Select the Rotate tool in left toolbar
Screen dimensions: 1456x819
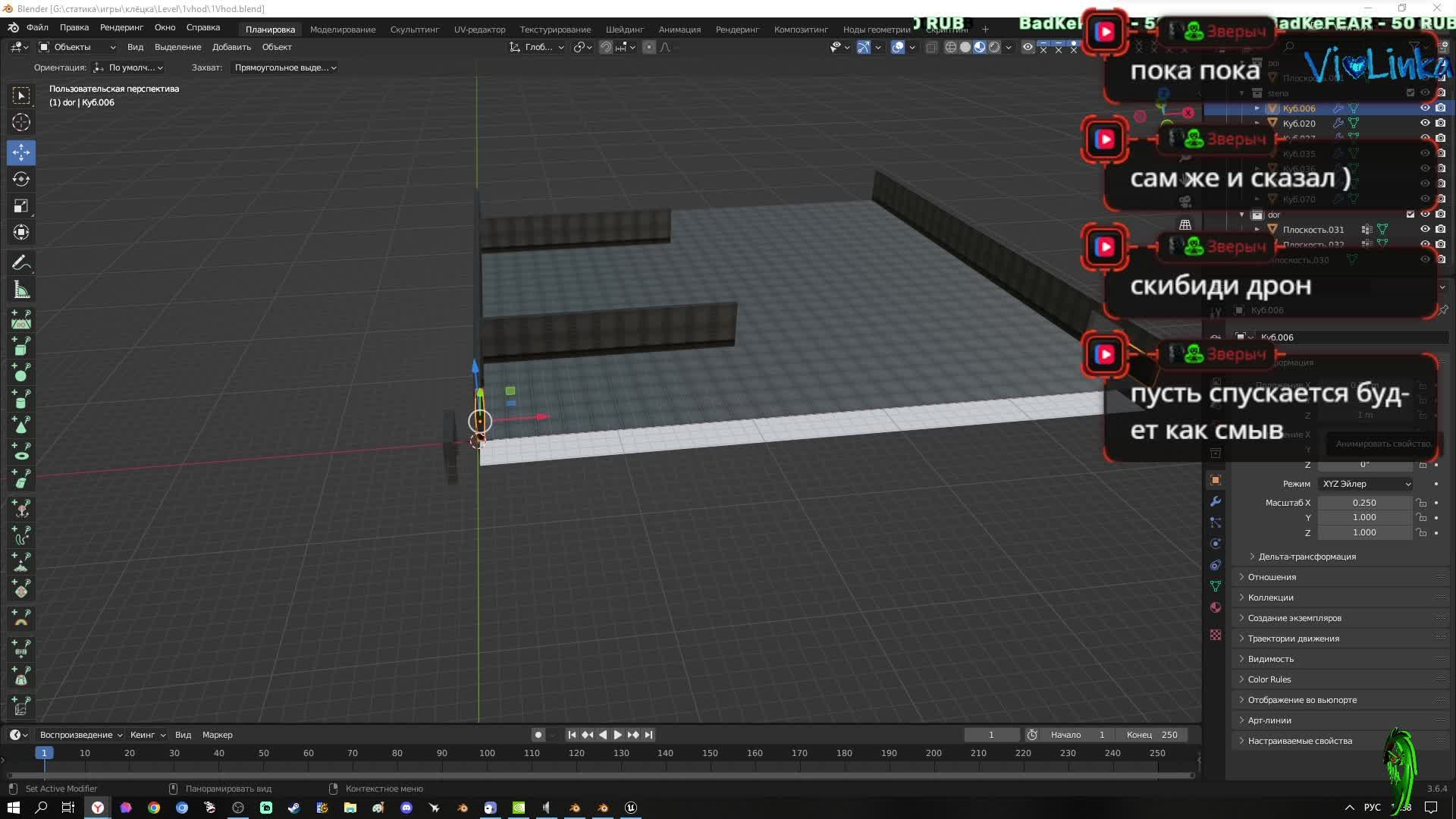[21, 179]
